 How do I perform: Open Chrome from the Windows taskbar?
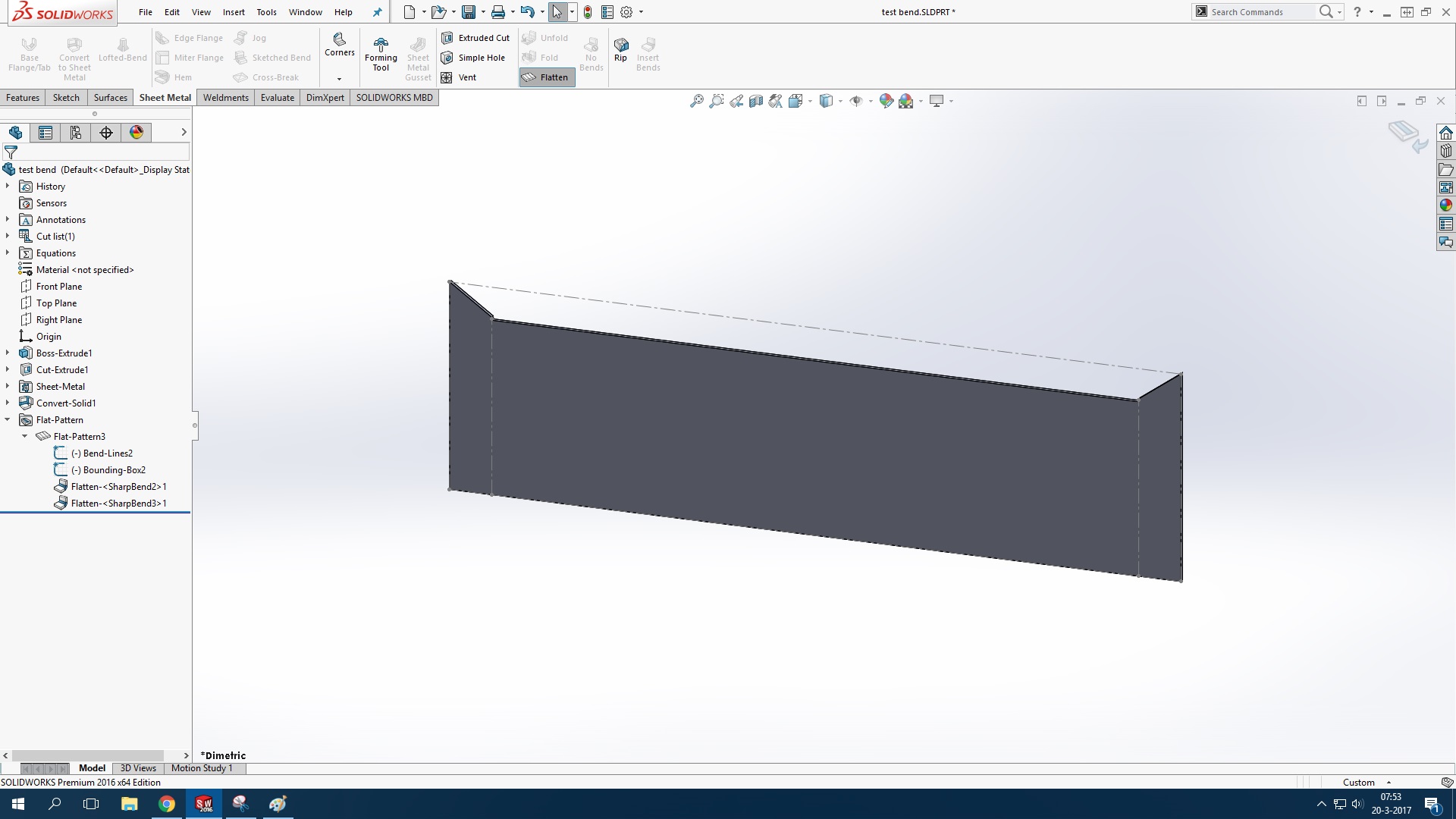tap(167, 804)
